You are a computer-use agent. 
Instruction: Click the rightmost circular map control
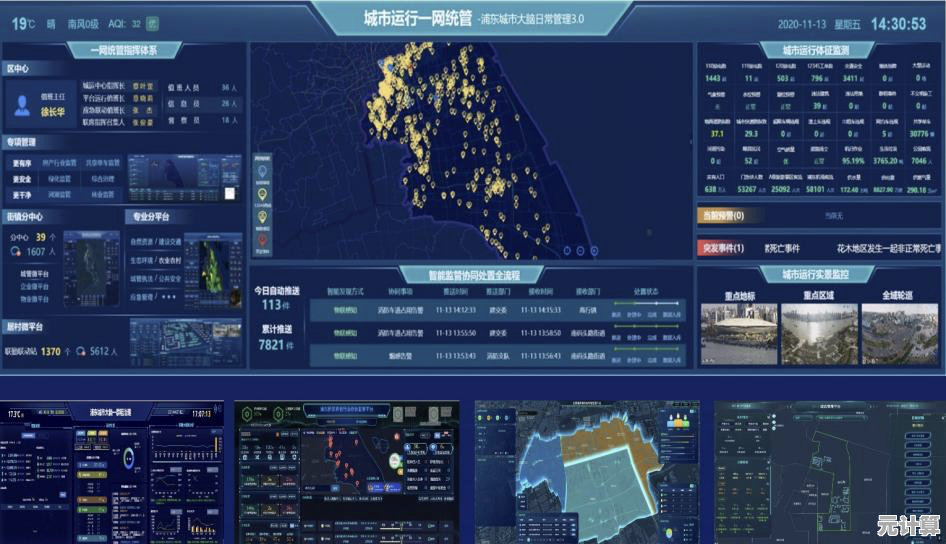592,251
